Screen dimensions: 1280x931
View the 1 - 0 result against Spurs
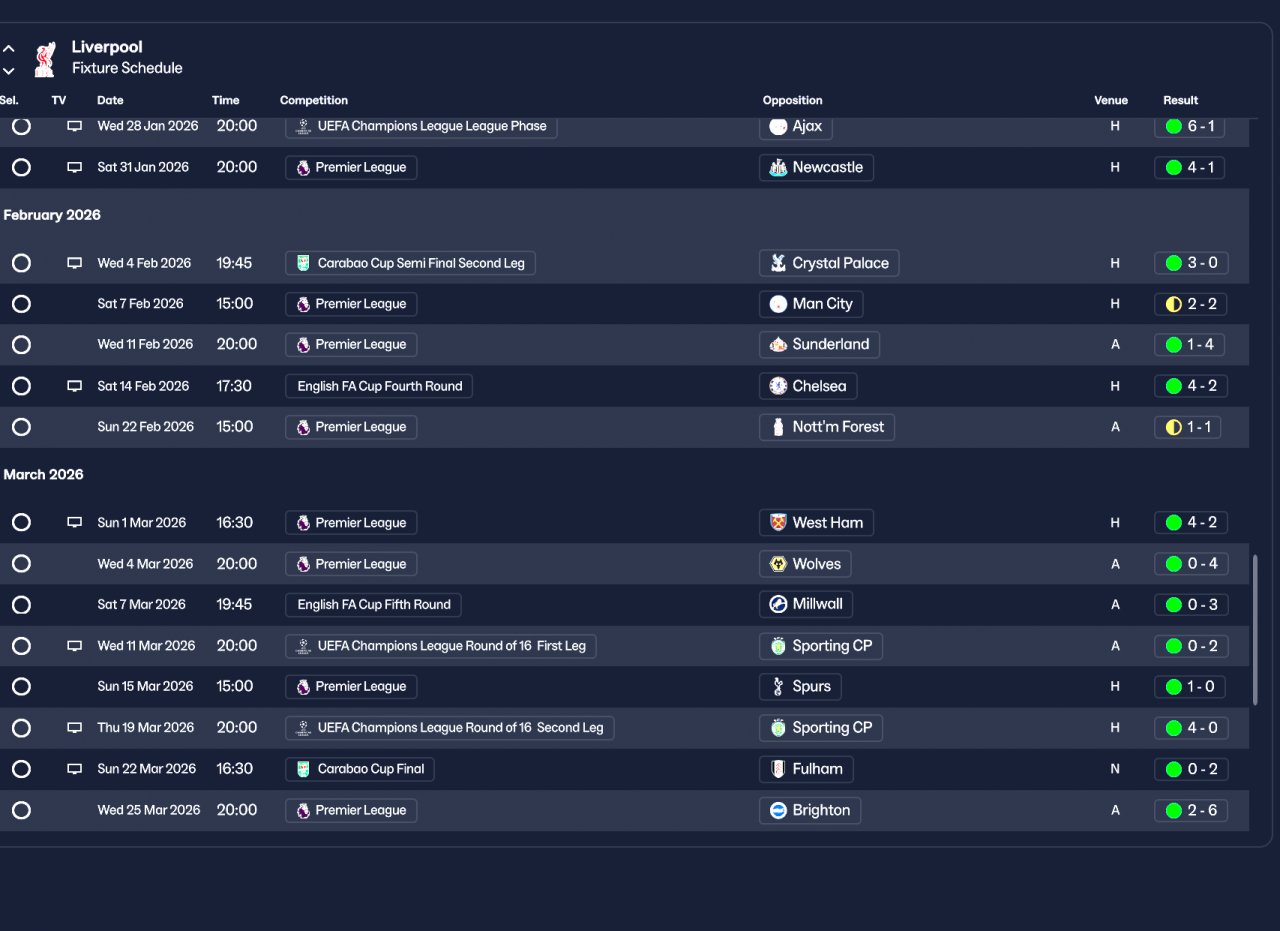tap(1189, 687)
